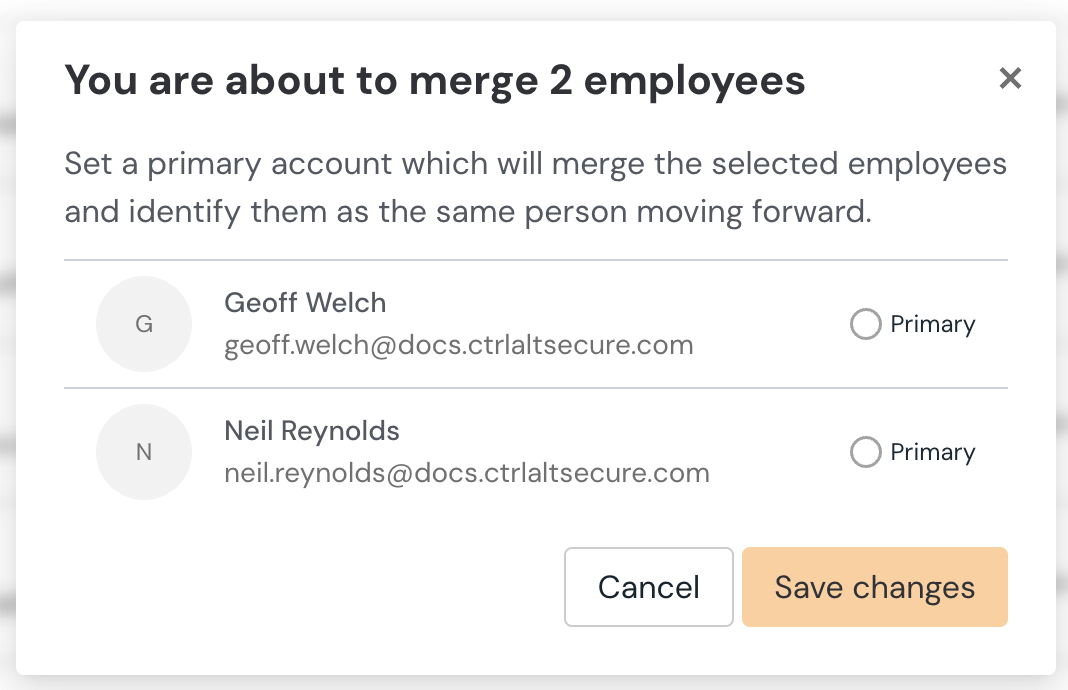Click the number 2 in the heading

[x=558, y=81]
